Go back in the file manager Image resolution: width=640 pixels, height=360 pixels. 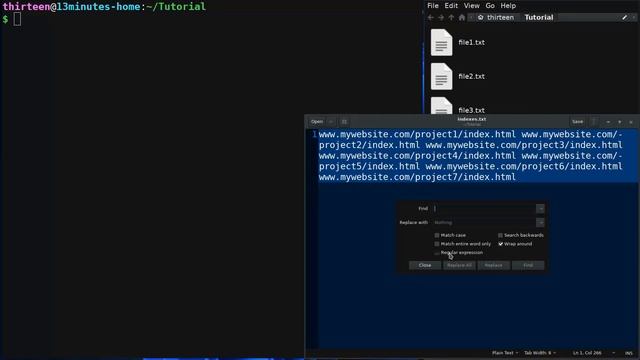point(431,18)
